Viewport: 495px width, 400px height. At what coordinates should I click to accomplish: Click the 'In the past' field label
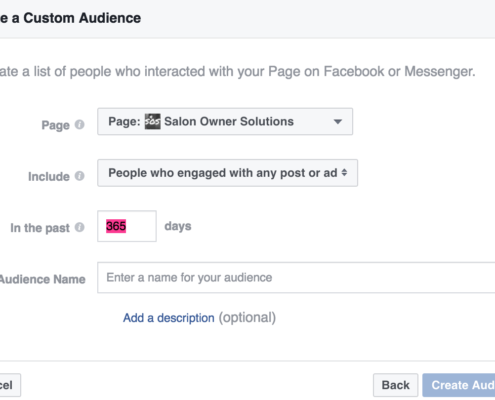click(x=40, y=228)
